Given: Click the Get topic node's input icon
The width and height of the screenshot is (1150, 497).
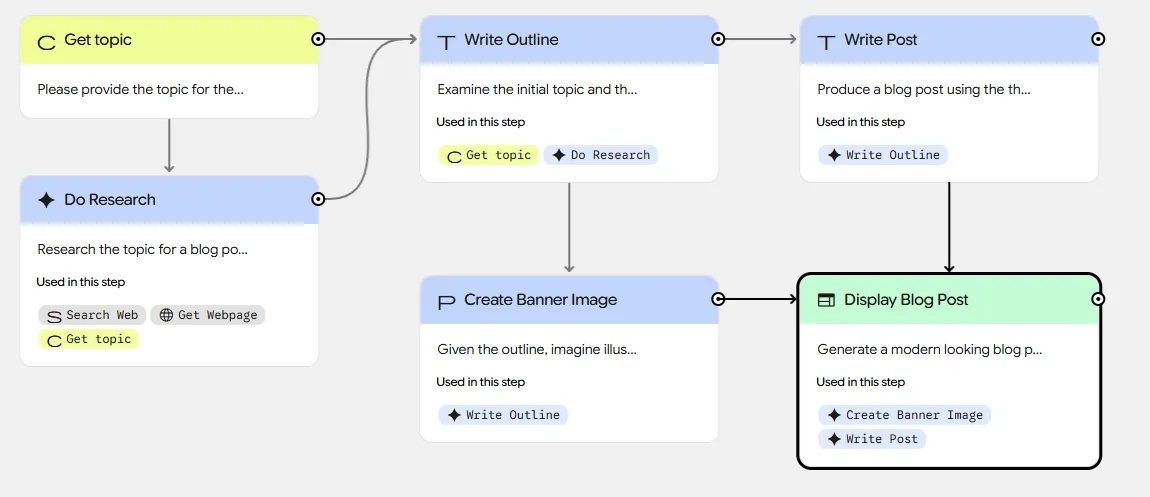Looking at the screenshot, I should coord(46,41).
